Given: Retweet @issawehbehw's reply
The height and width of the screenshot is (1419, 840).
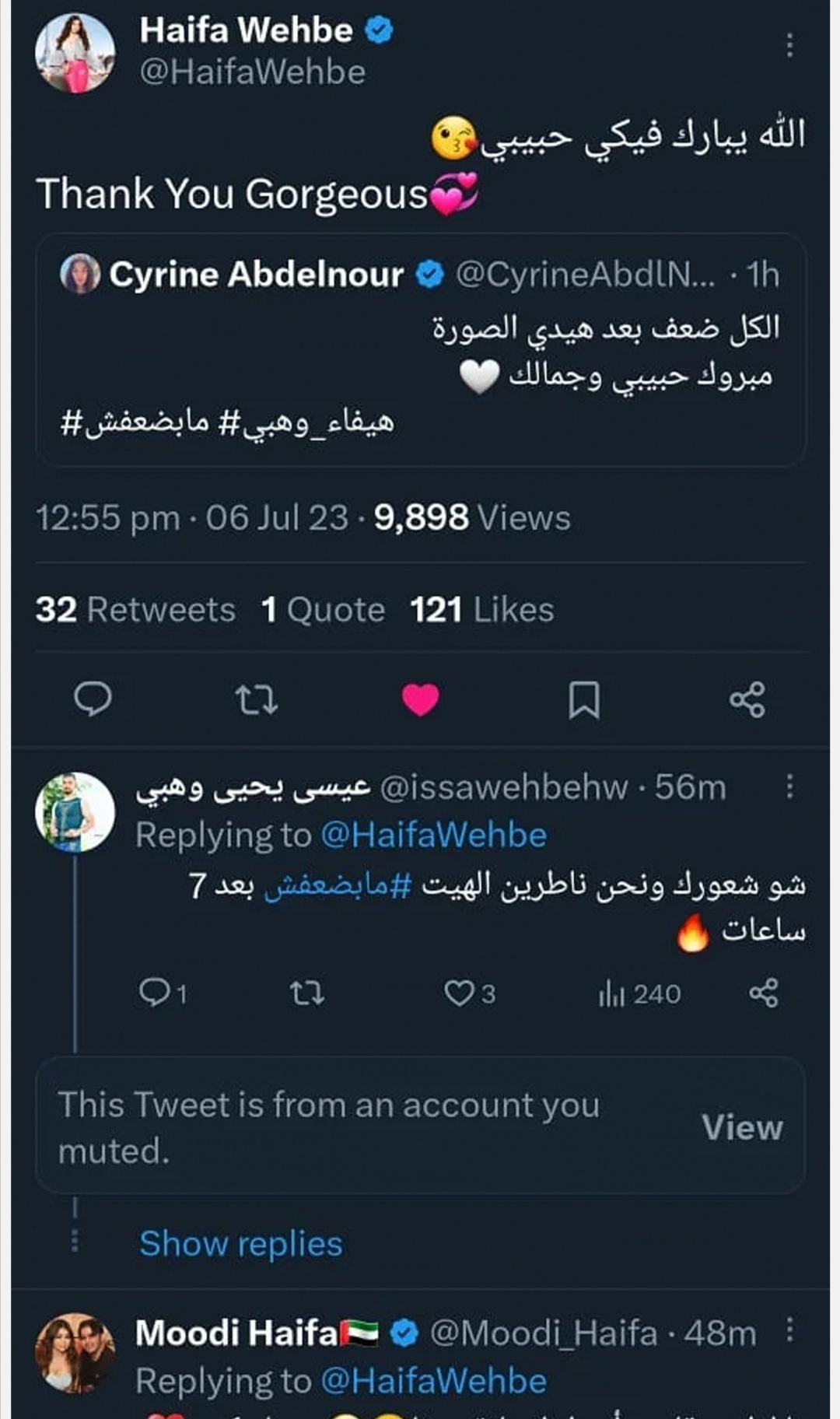Looking at the screenshot, I should (x=306, y=993).
